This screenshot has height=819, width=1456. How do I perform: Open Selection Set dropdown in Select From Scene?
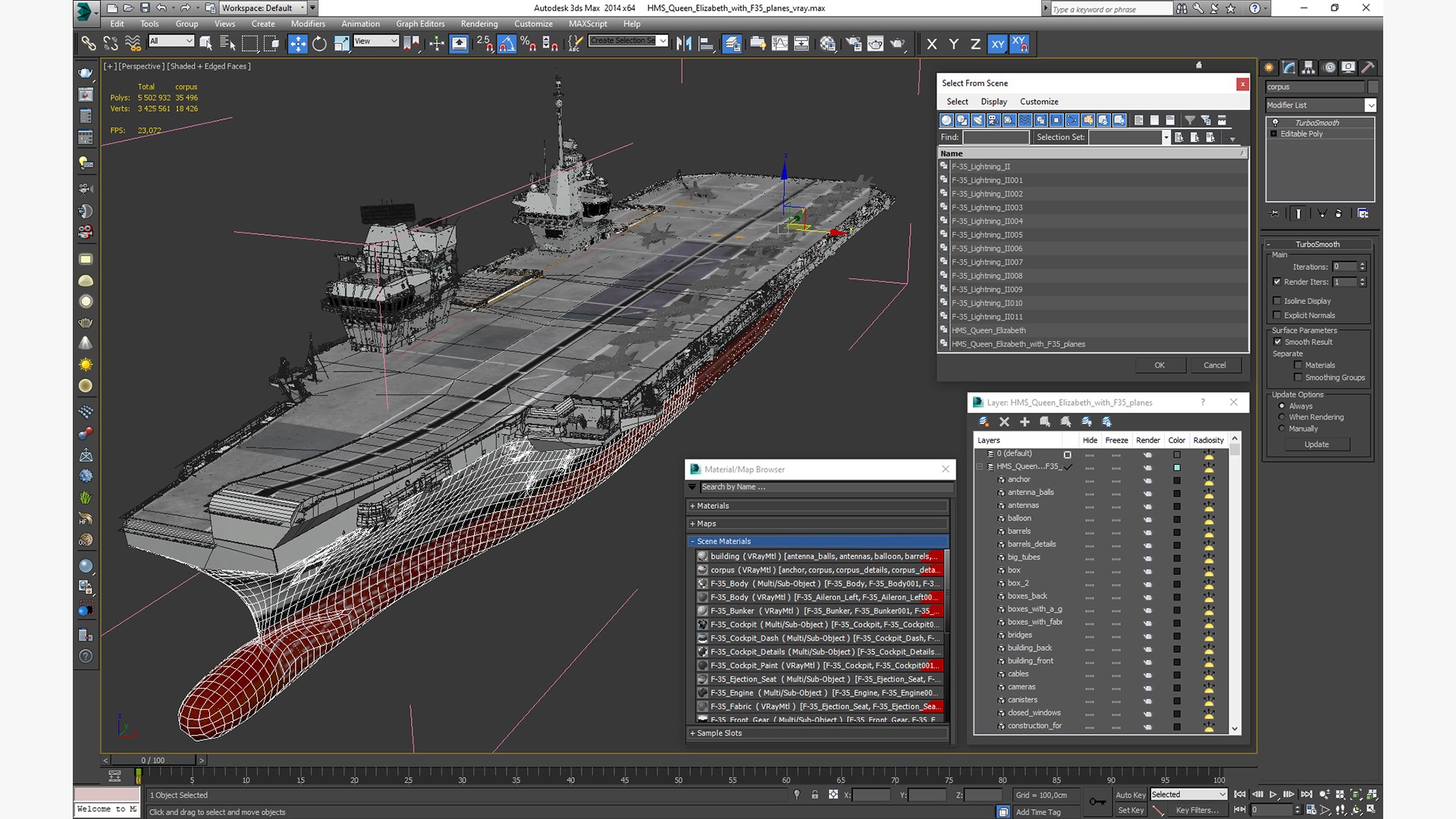point(1166,137)
